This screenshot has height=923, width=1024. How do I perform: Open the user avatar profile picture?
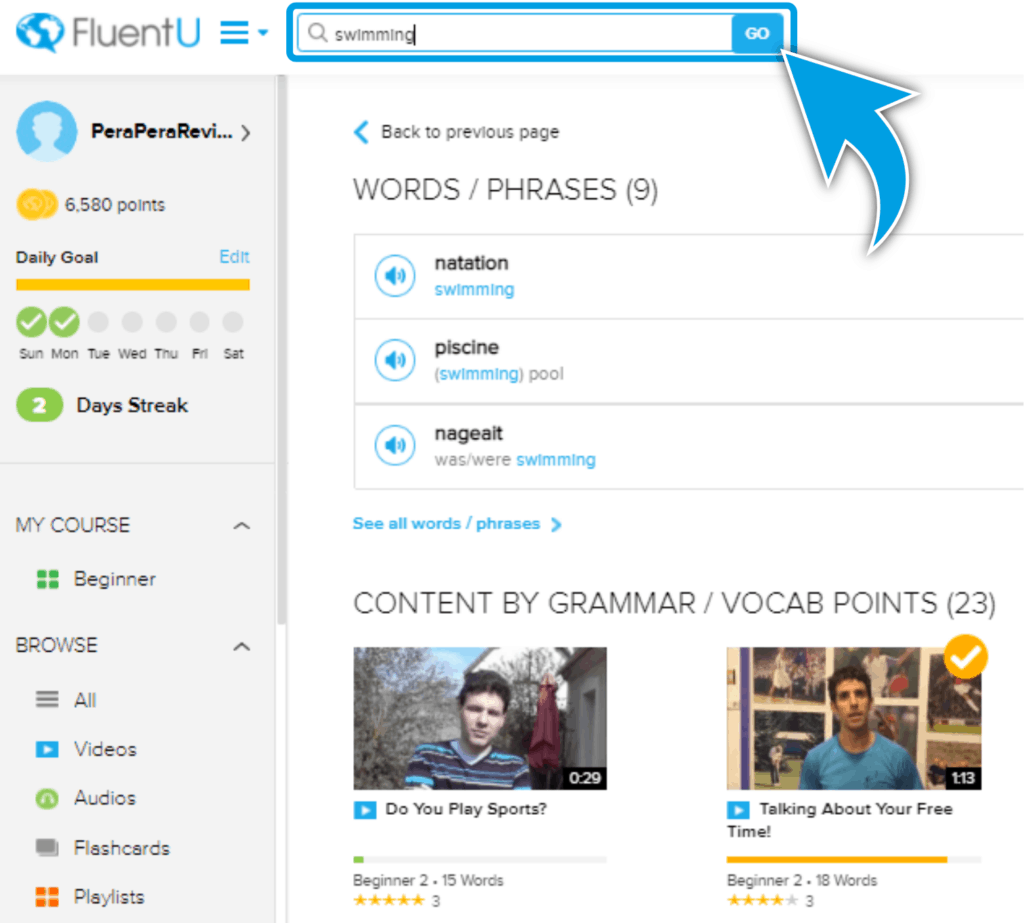(x=46, y=131)
